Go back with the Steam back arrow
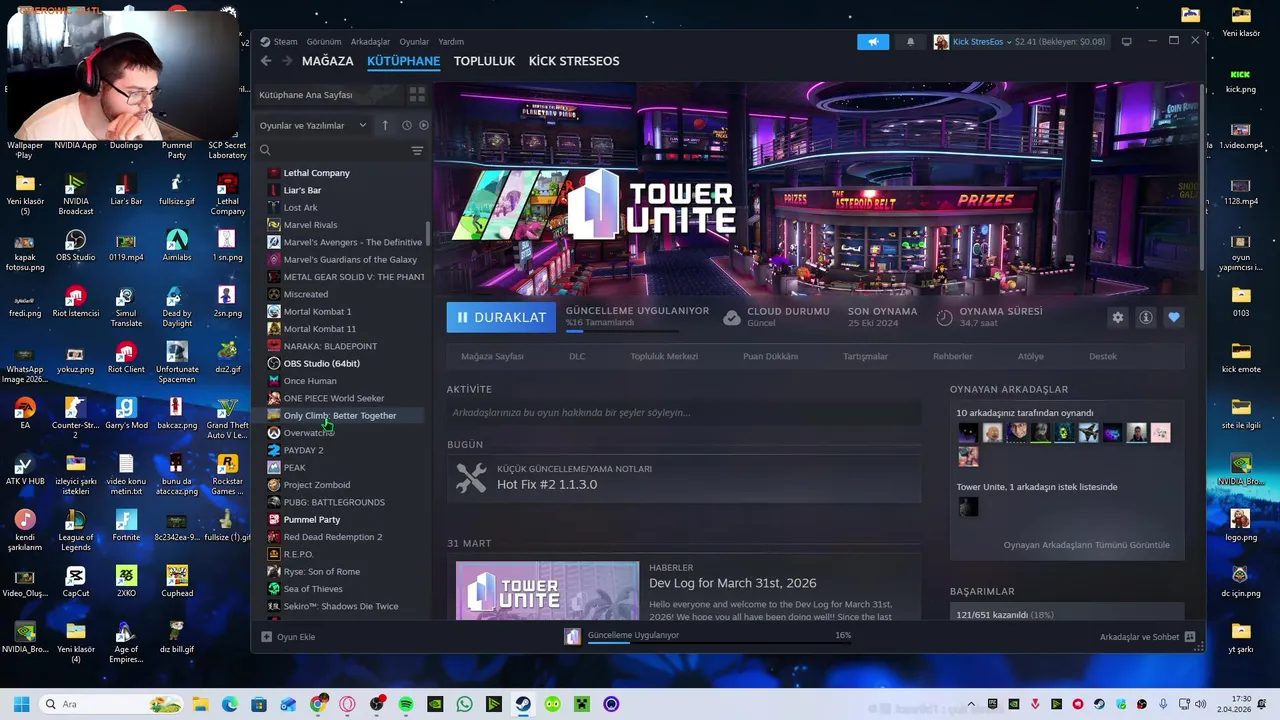The height and width of the screenshot is (720, 1280). 266,61
